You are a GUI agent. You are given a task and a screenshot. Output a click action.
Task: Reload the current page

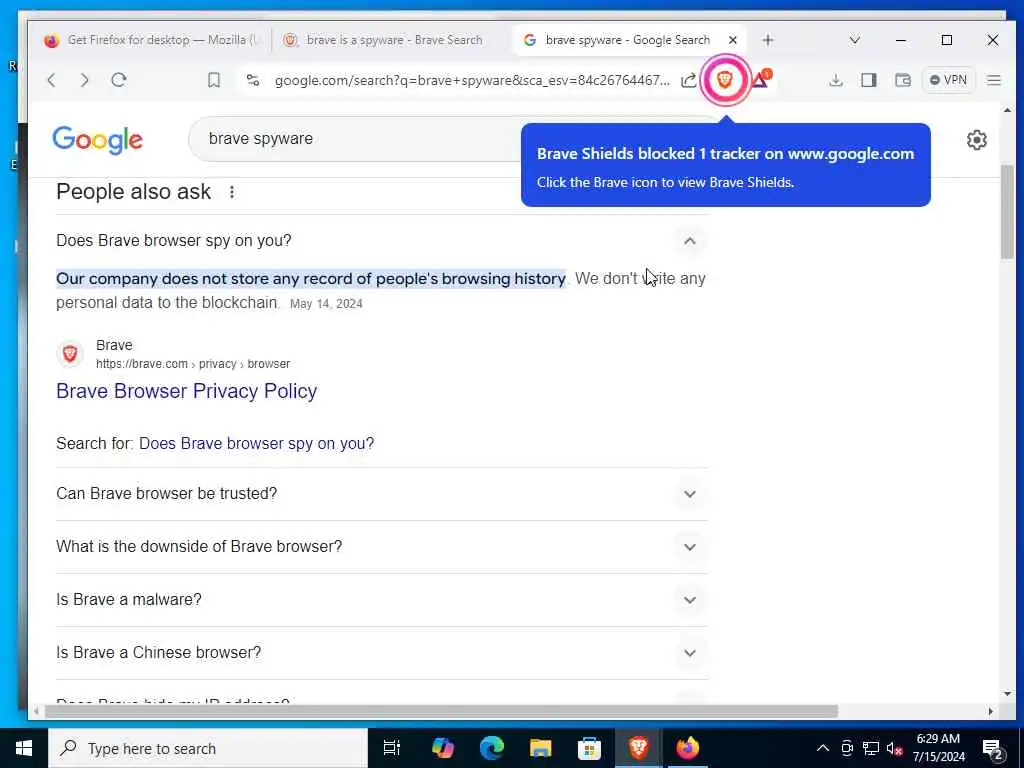pyautogui.click(x=119, y=80)
